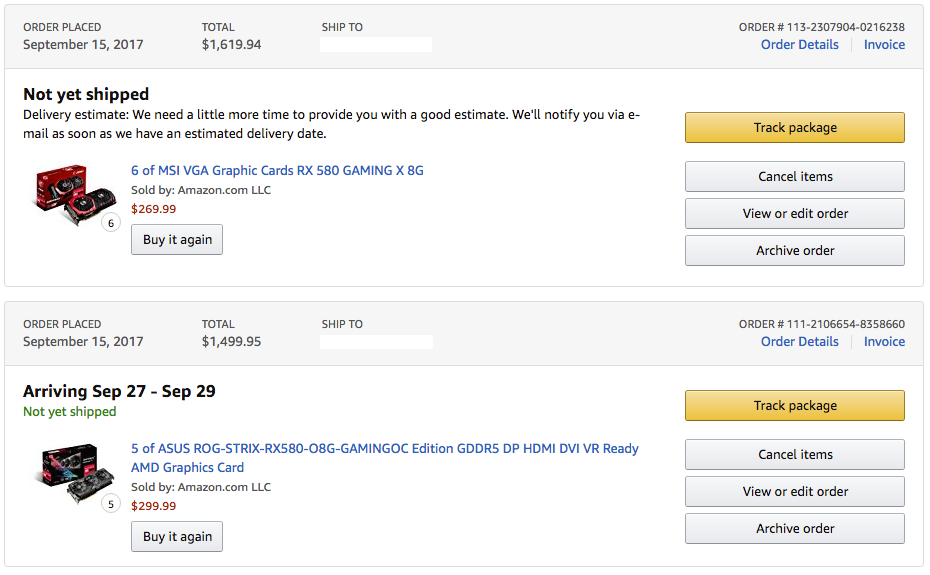The width and height of the screenshot is (930, 575).
Task: Open Order Details for order 113-2307904-0216238
Action: click(800, 45)
